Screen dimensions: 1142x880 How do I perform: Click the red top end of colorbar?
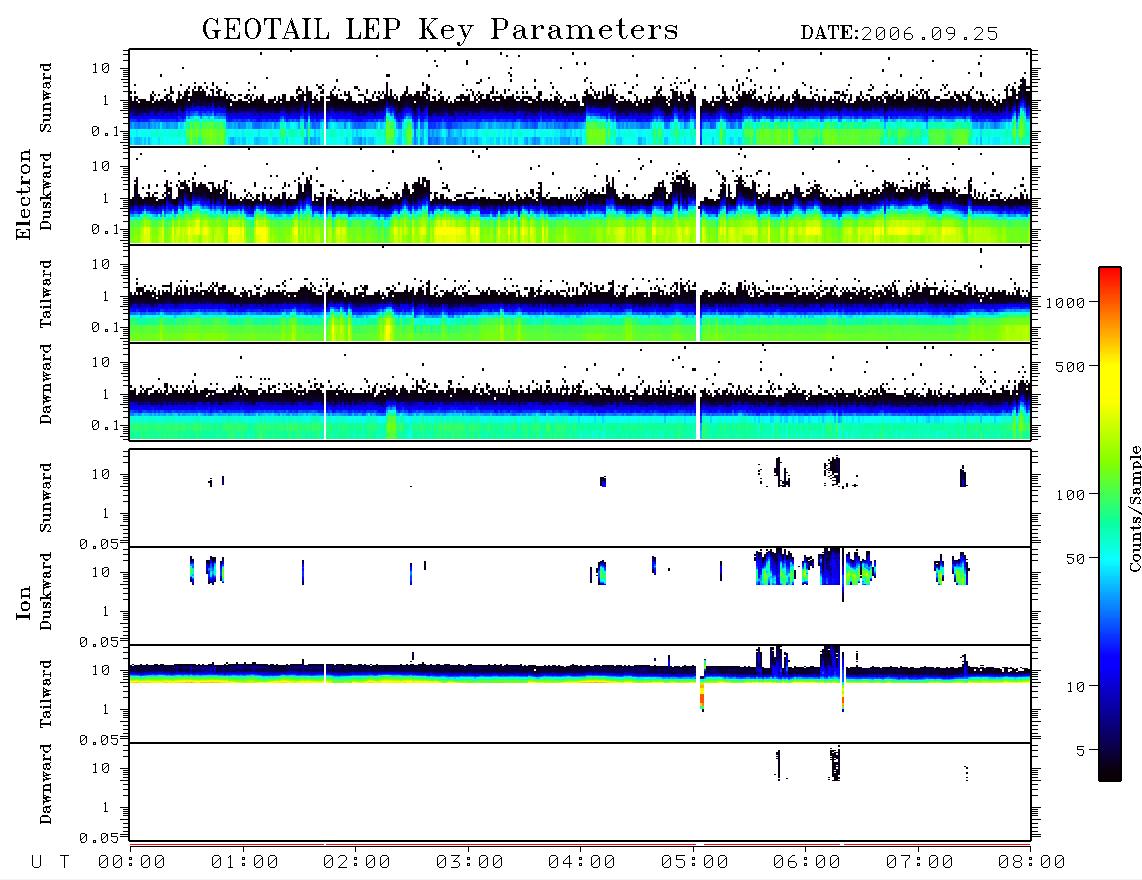tap(1110, 275)
